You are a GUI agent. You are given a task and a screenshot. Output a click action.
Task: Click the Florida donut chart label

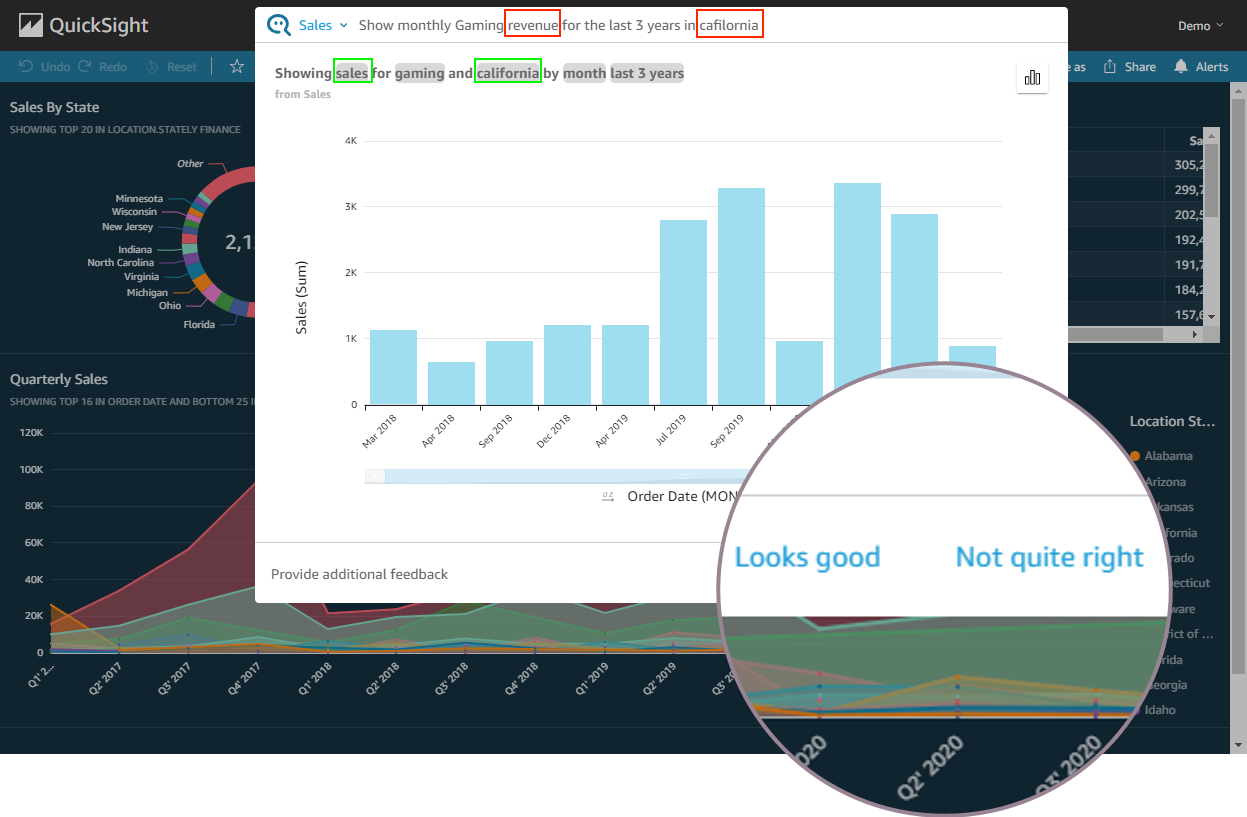[x=199, y=325]
